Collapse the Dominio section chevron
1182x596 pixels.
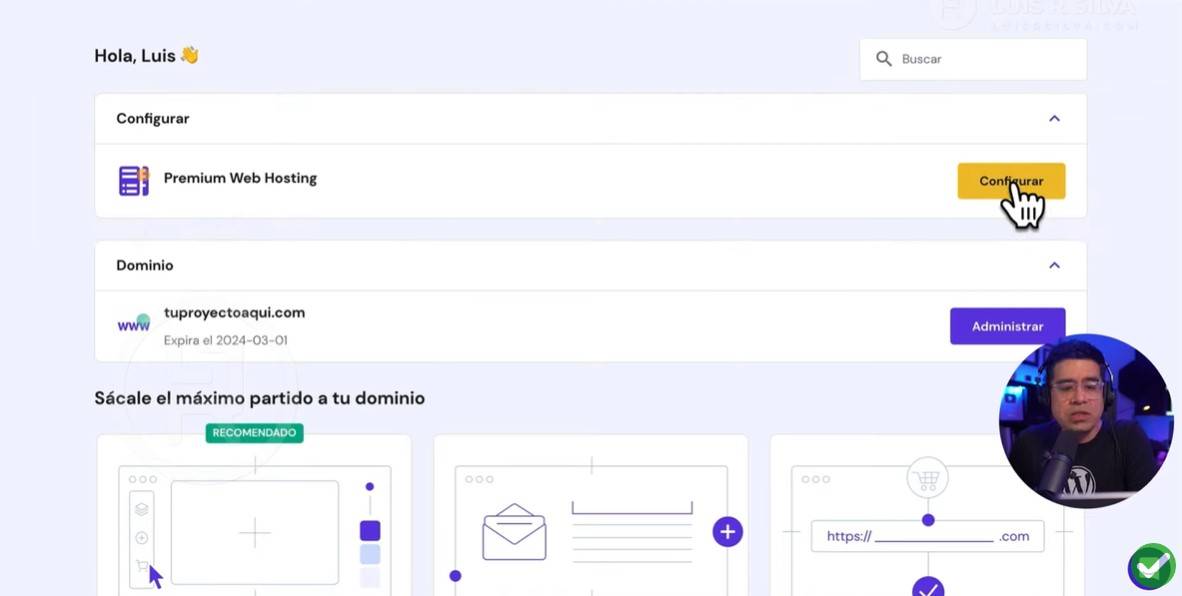[1054, 265]
